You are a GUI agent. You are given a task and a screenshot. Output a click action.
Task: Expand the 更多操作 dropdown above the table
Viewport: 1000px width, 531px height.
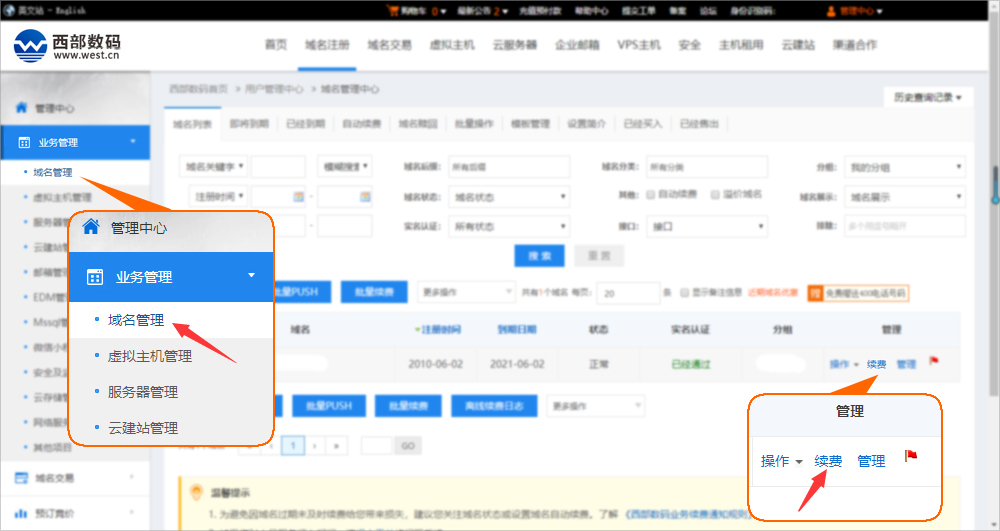coord(464,292)
